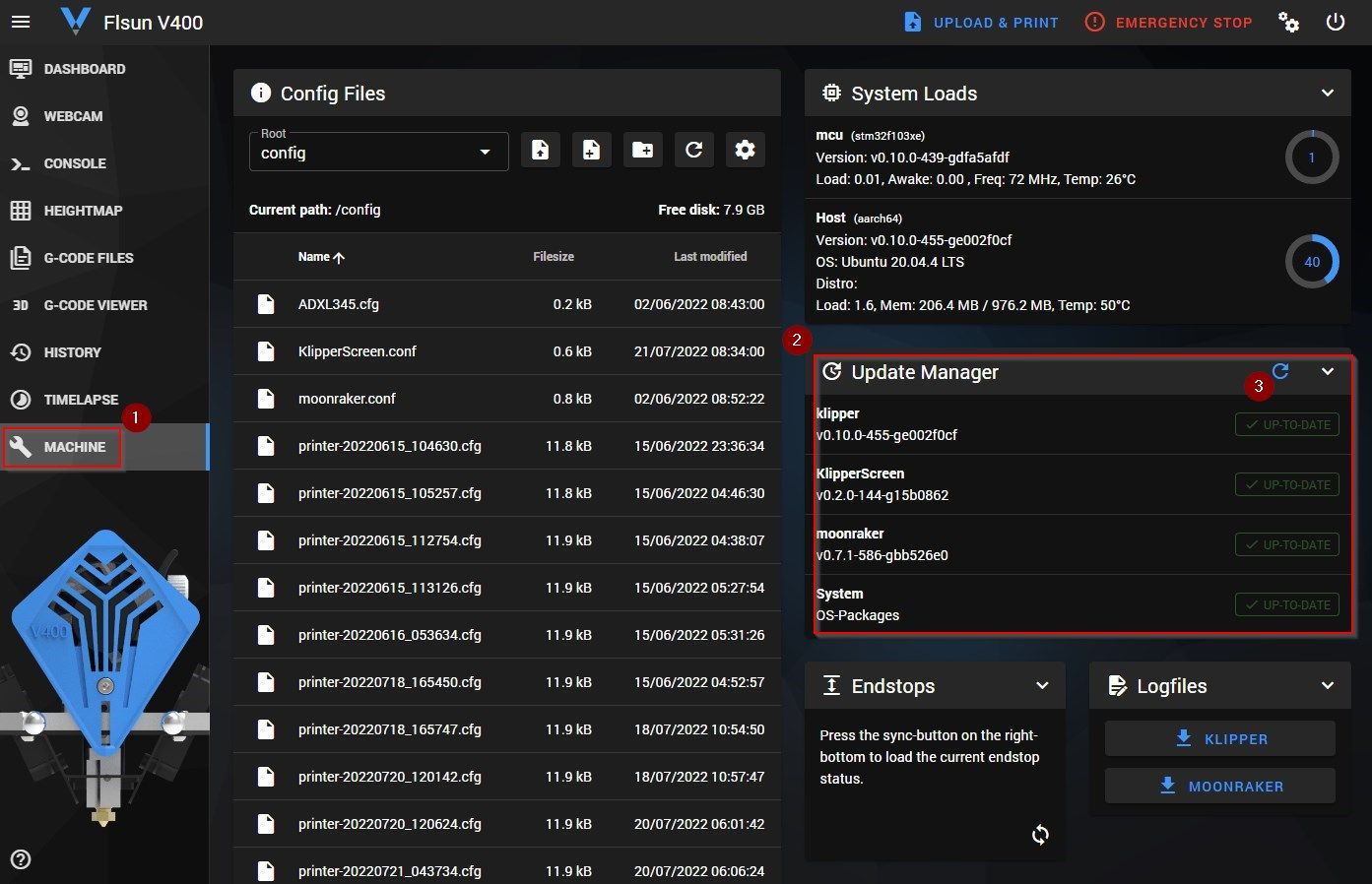Open printer-20220615_104630.cfg file
This screenshot has width=1372, height=884.
click(x=506, y=446)
